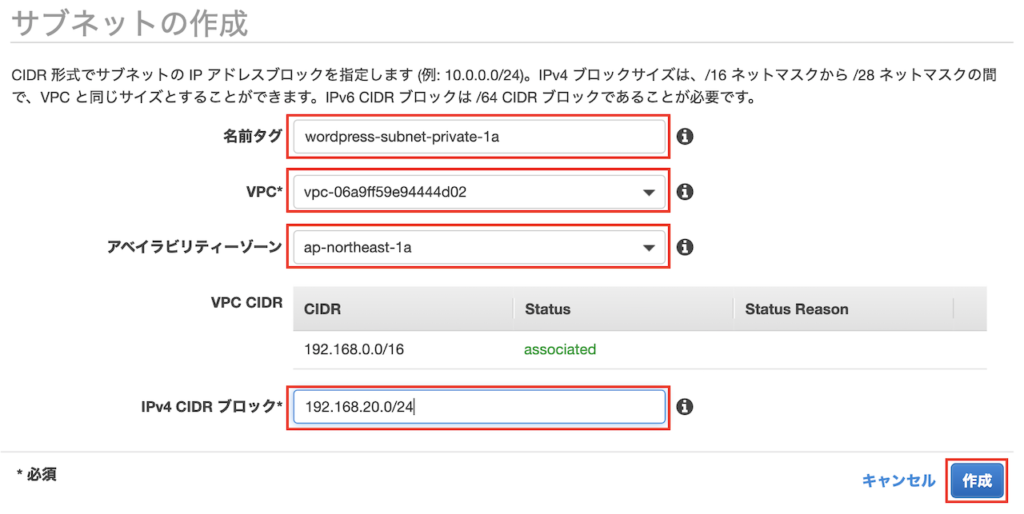The height and width of the screenshot is (514, 1024).
Task: Click the IPv4 CIDR ブロック* label
Action: tap(212, 405)
